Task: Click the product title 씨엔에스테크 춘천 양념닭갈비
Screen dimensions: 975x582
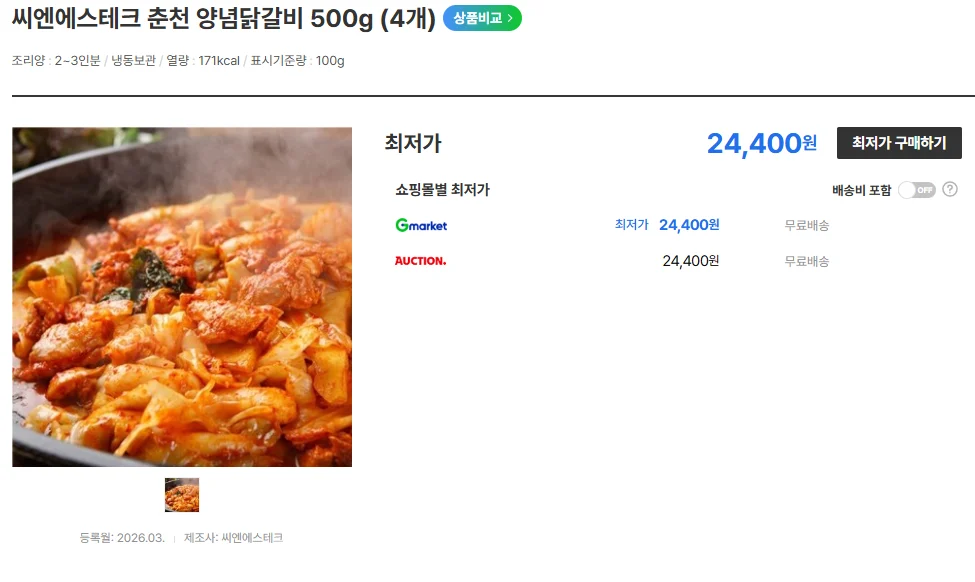Action: pyautogui.click(x=223, y=18)
